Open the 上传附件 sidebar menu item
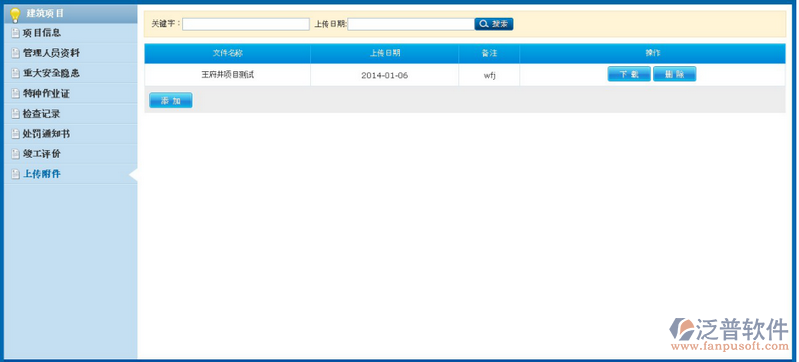 (70, 174)
